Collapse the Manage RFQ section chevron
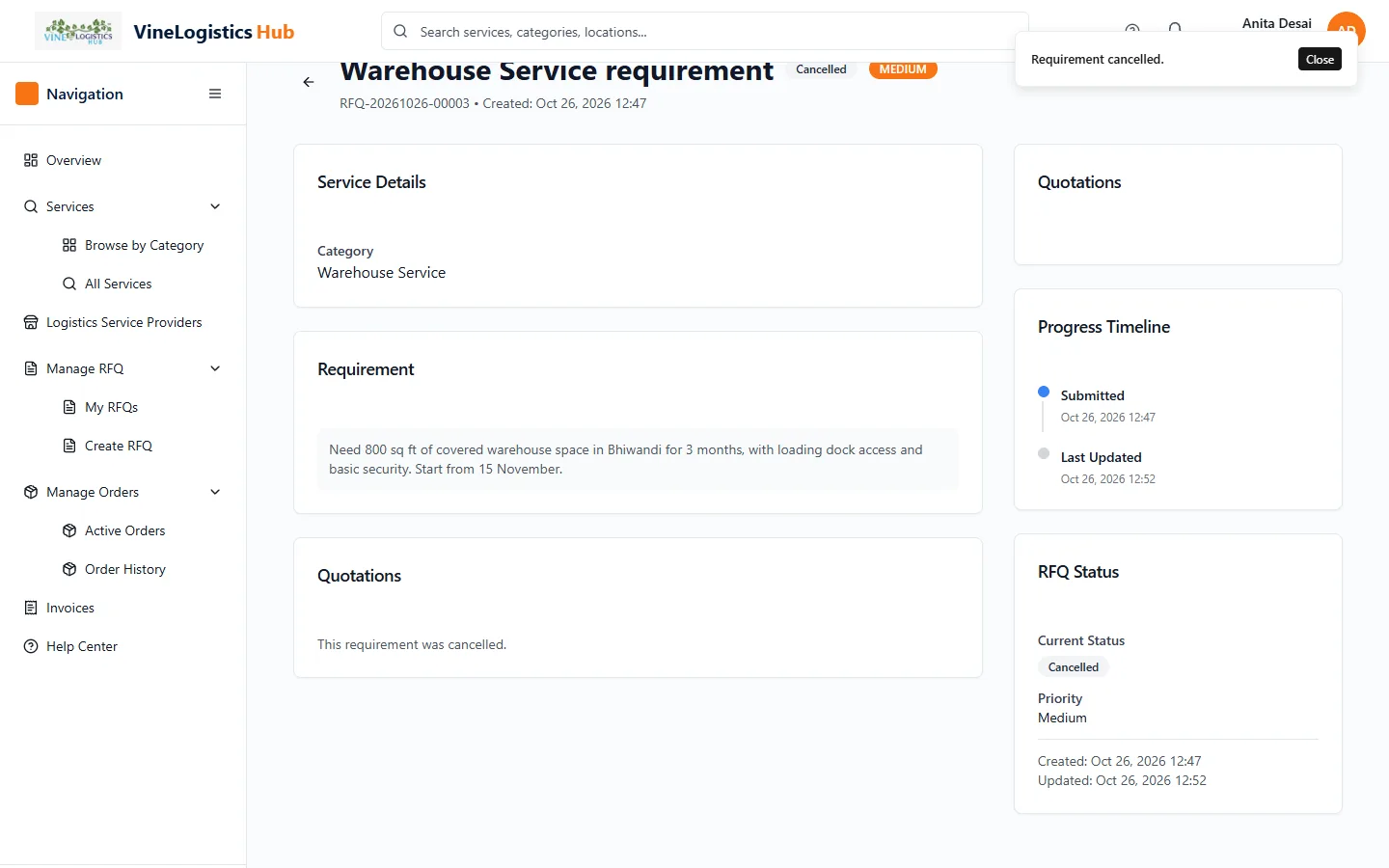The width and height of the screenshot is (1389, 868). (x=215, y=368)
